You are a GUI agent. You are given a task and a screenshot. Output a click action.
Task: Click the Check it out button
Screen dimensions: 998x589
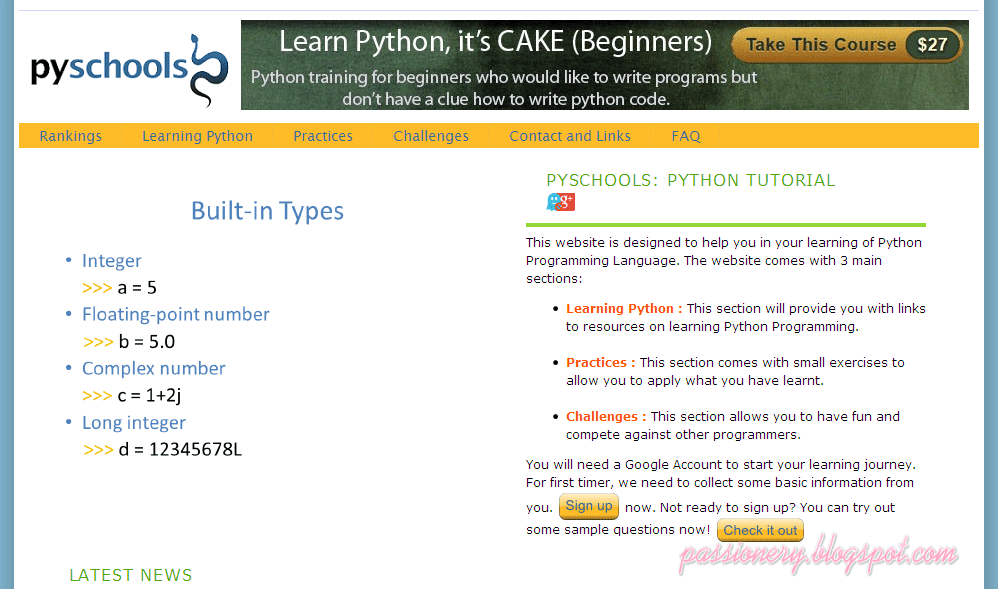coord(760,530)
